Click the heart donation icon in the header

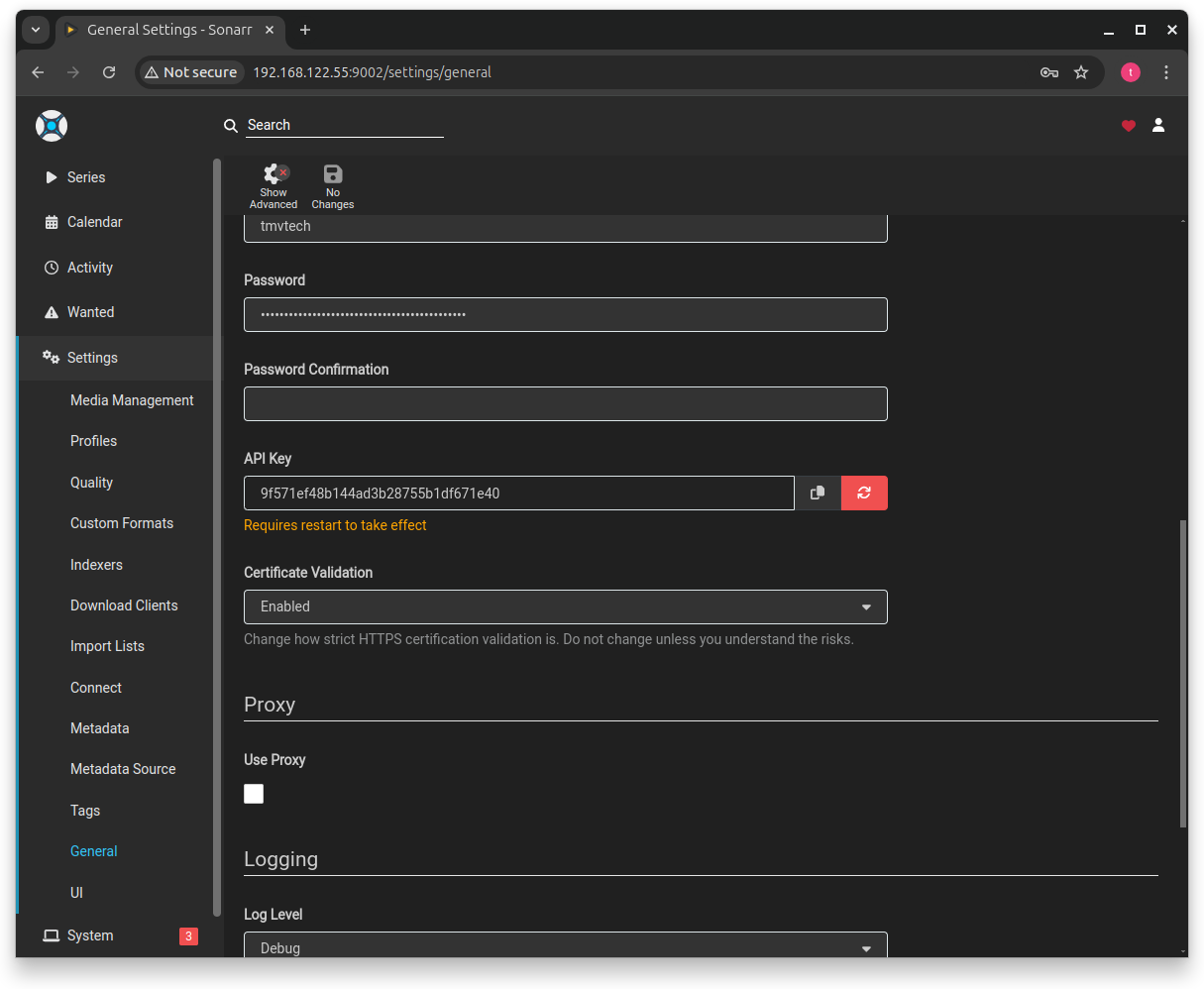coord(1128,126)
